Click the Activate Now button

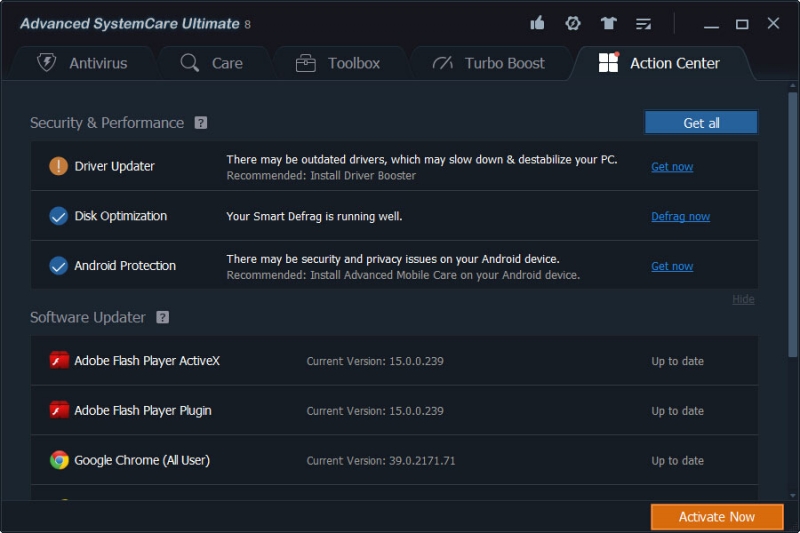(717, 517)
